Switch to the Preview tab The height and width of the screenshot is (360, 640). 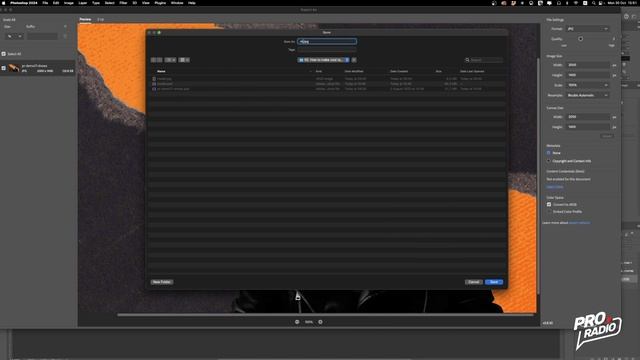(x=85, y=19)
